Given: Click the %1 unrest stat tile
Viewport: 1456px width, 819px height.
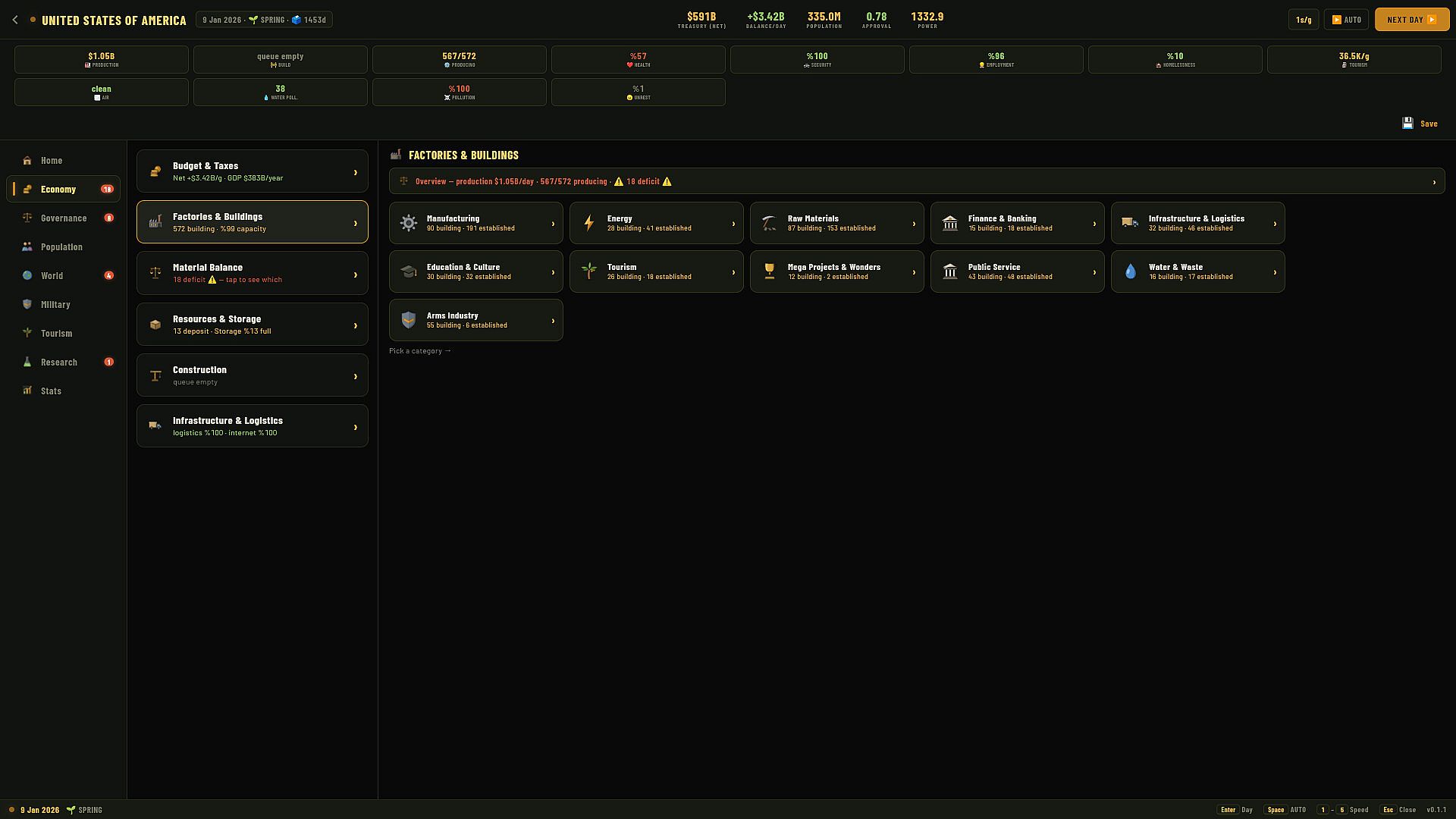Looking at the screenshot, I should pos(639,92).
